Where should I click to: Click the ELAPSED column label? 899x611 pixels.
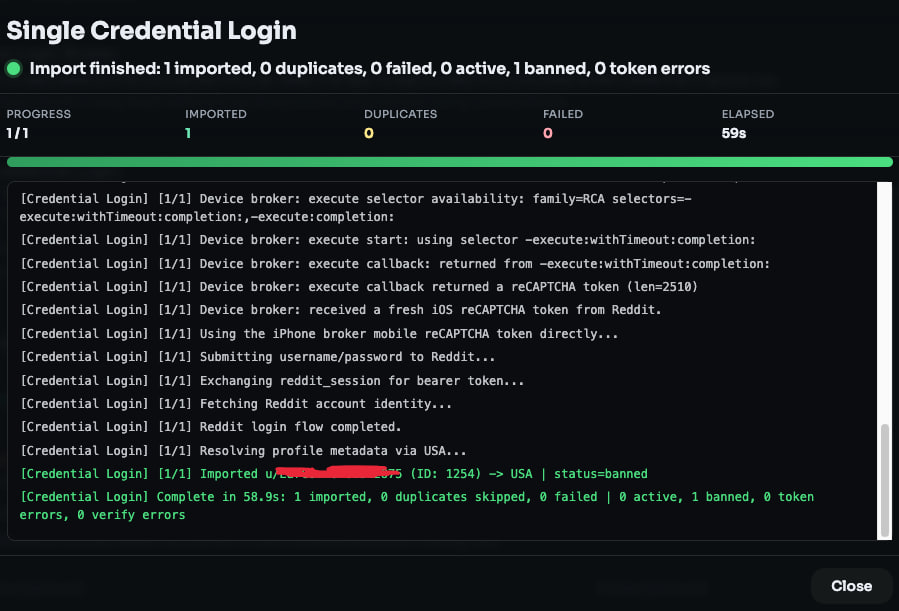(748, 114)
